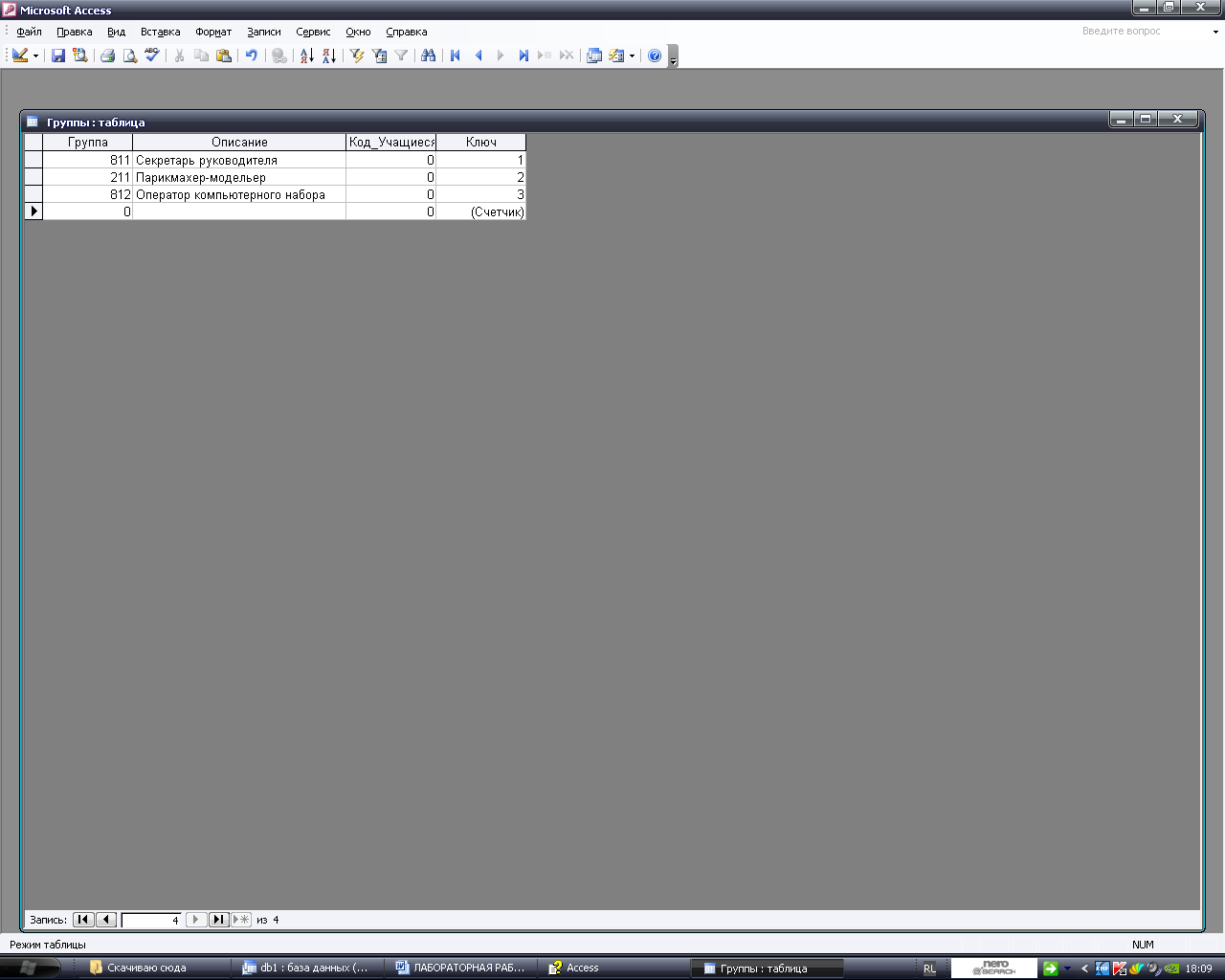1225x980 pixels.
Task: Go to first record from the toolbar
Action: point(456,56)
